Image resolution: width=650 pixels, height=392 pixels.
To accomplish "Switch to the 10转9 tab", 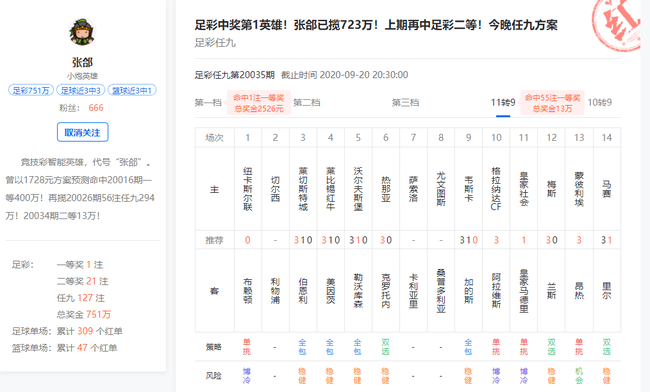I will 599,102.
